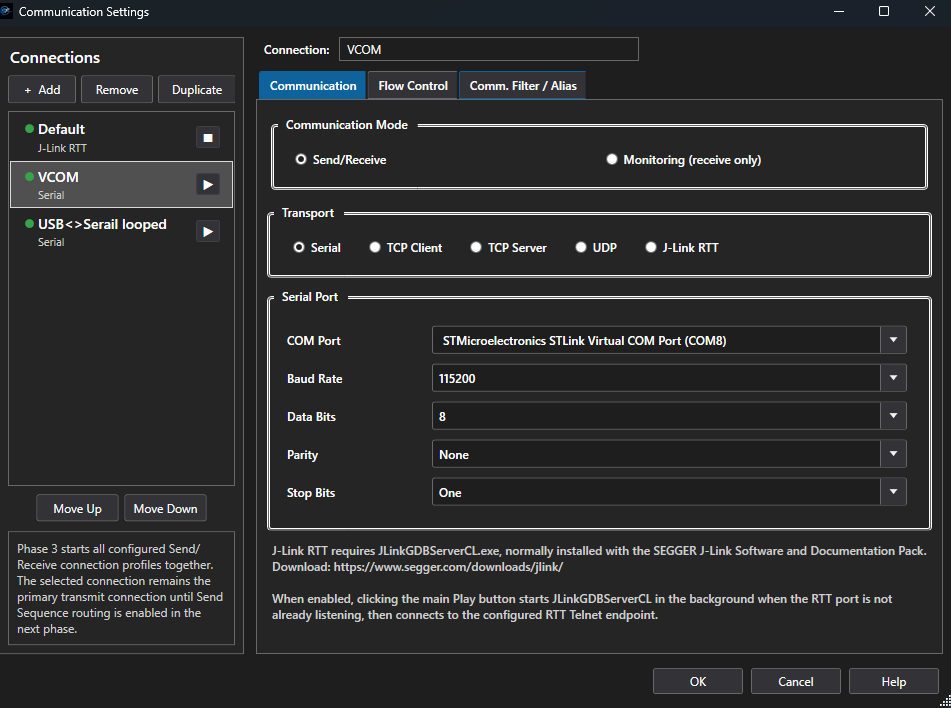This screenshot has width=951, height=708.
Task: Minimize the Communication Settings window
Action: click(x=839, y=11)
